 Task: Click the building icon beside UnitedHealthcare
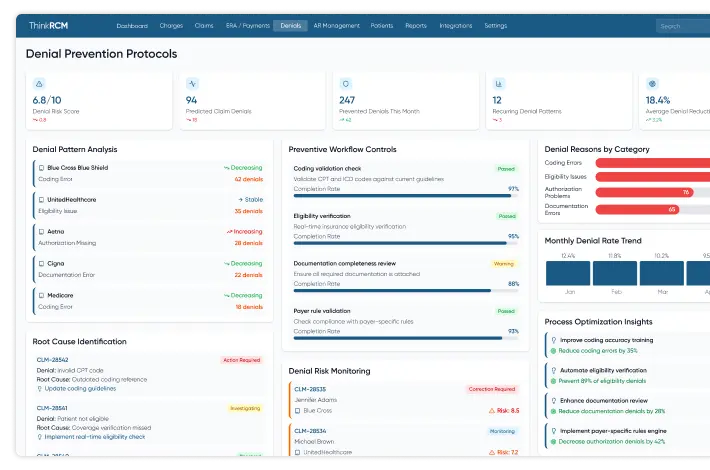click(41, 200)
